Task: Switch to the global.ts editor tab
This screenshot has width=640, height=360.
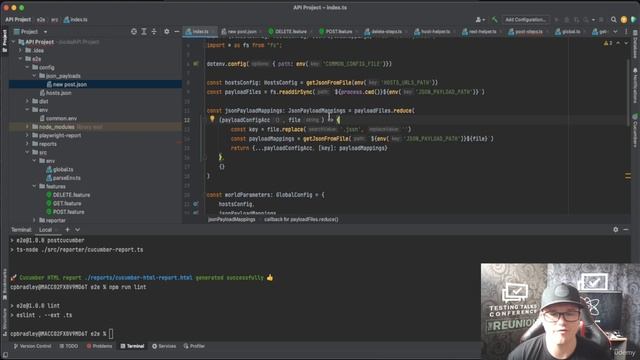Action: (571, 31)
